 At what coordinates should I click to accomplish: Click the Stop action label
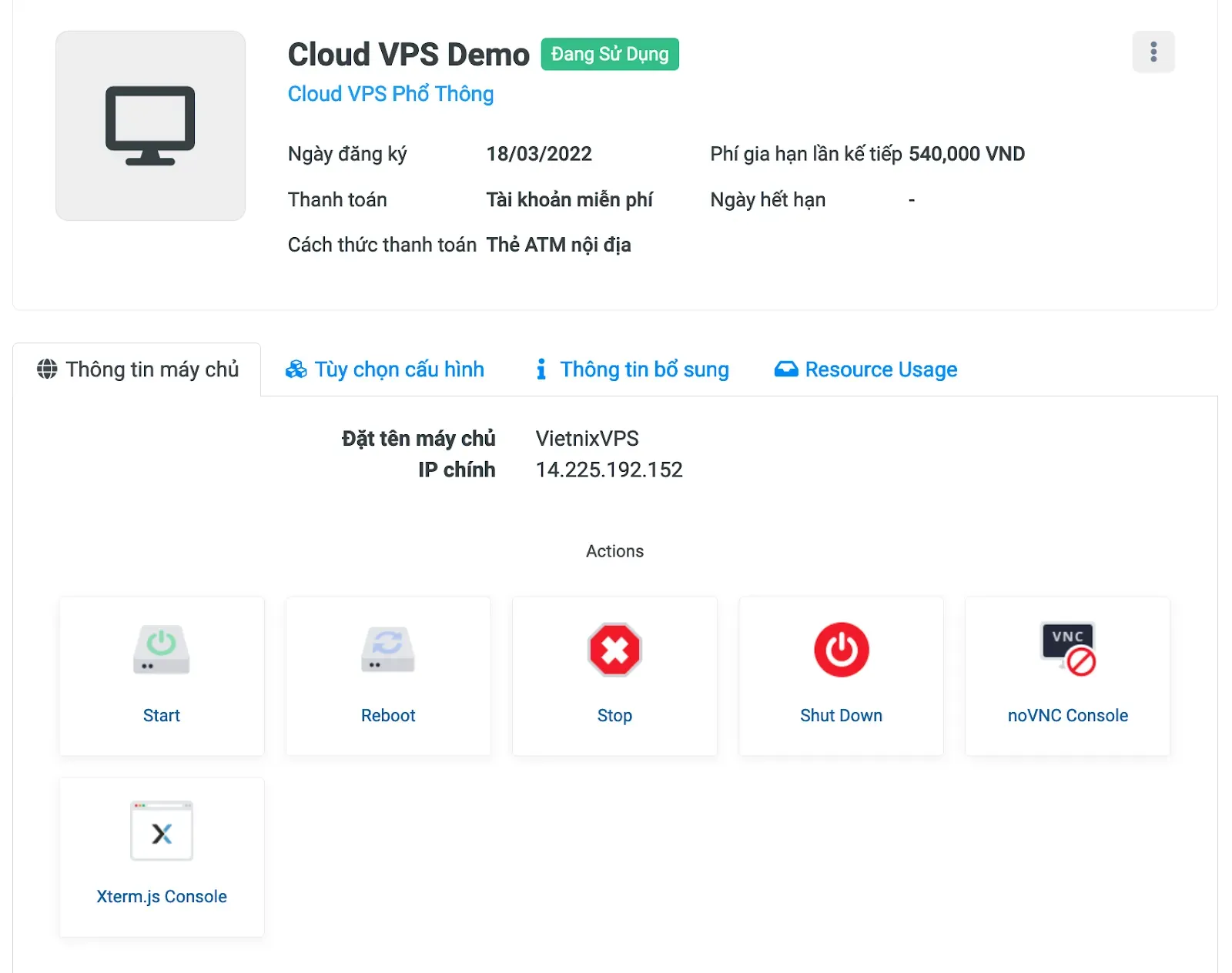point(614,715)
